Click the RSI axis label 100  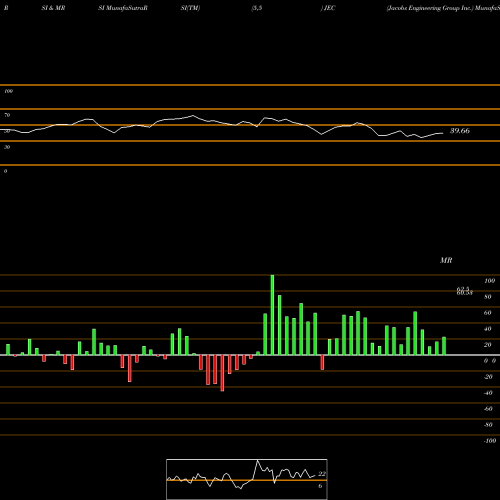click(8, 91)
